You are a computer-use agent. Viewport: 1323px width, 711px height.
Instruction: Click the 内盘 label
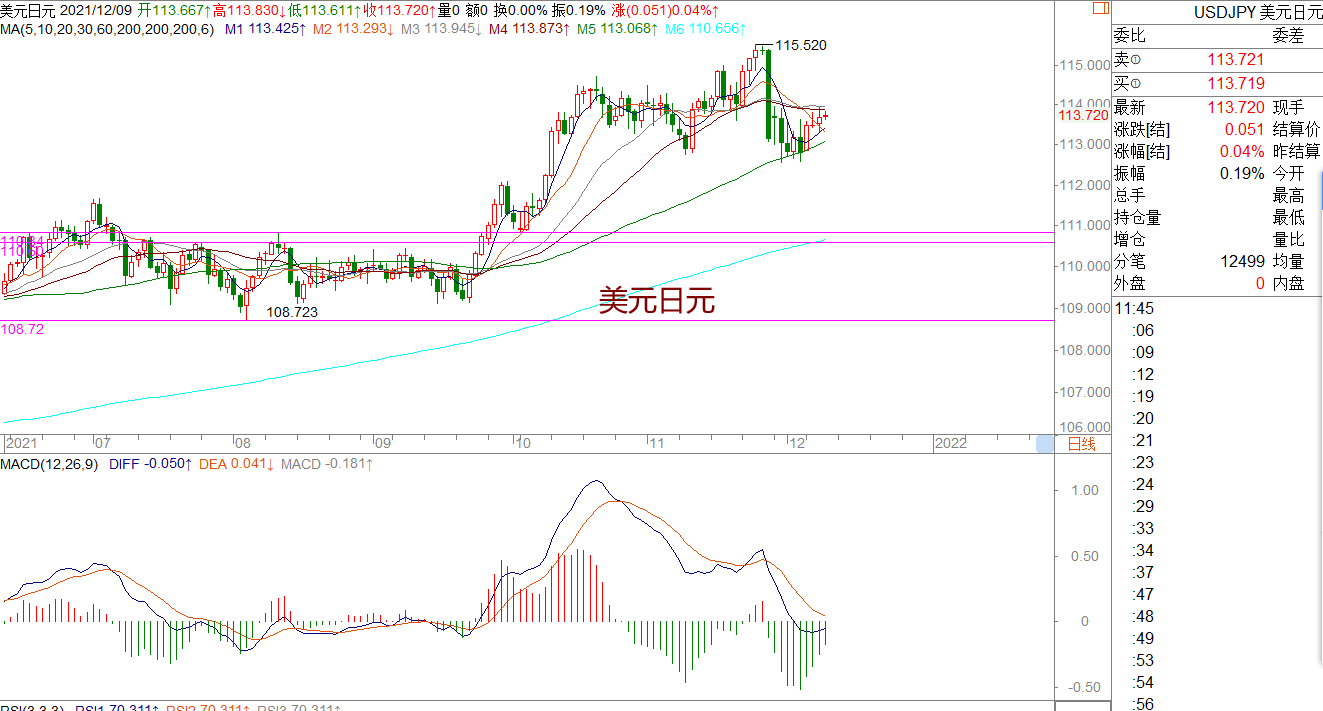click(x=1289, y=284)
